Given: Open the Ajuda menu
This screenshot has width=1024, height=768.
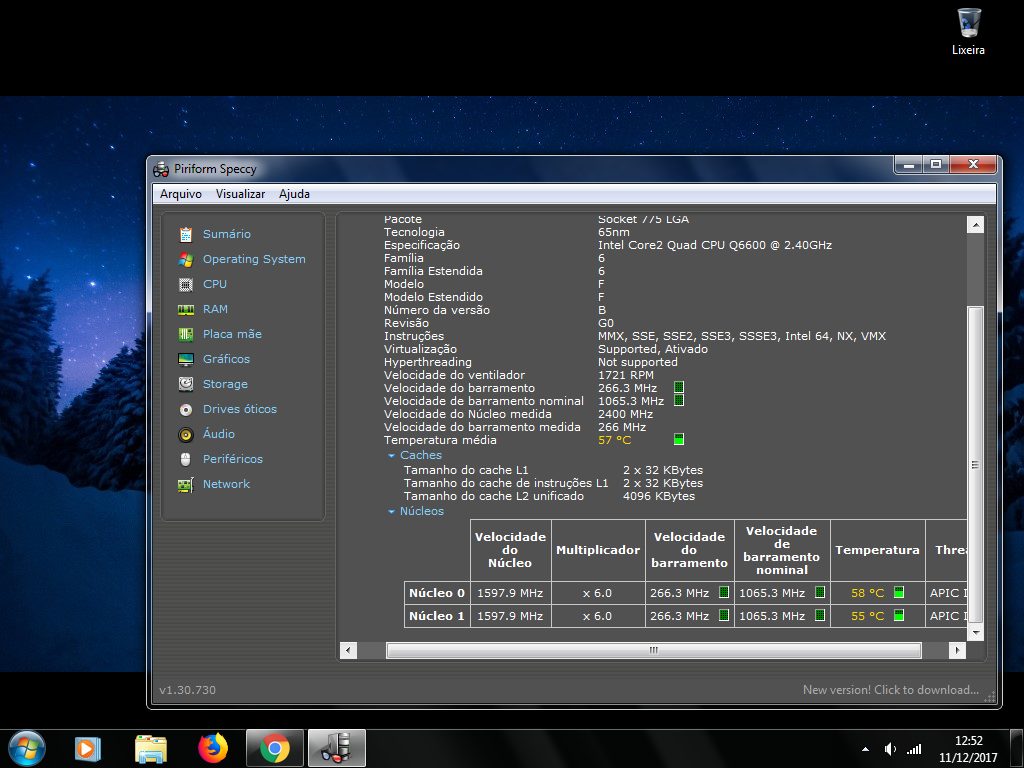Looking at the screenshot, I should point(295,194).
